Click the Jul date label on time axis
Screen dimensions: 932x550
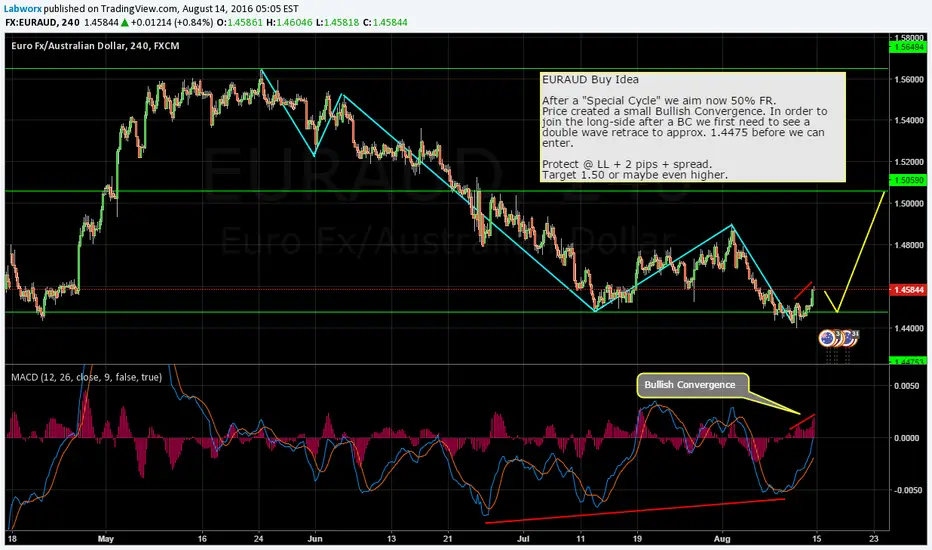524,539
